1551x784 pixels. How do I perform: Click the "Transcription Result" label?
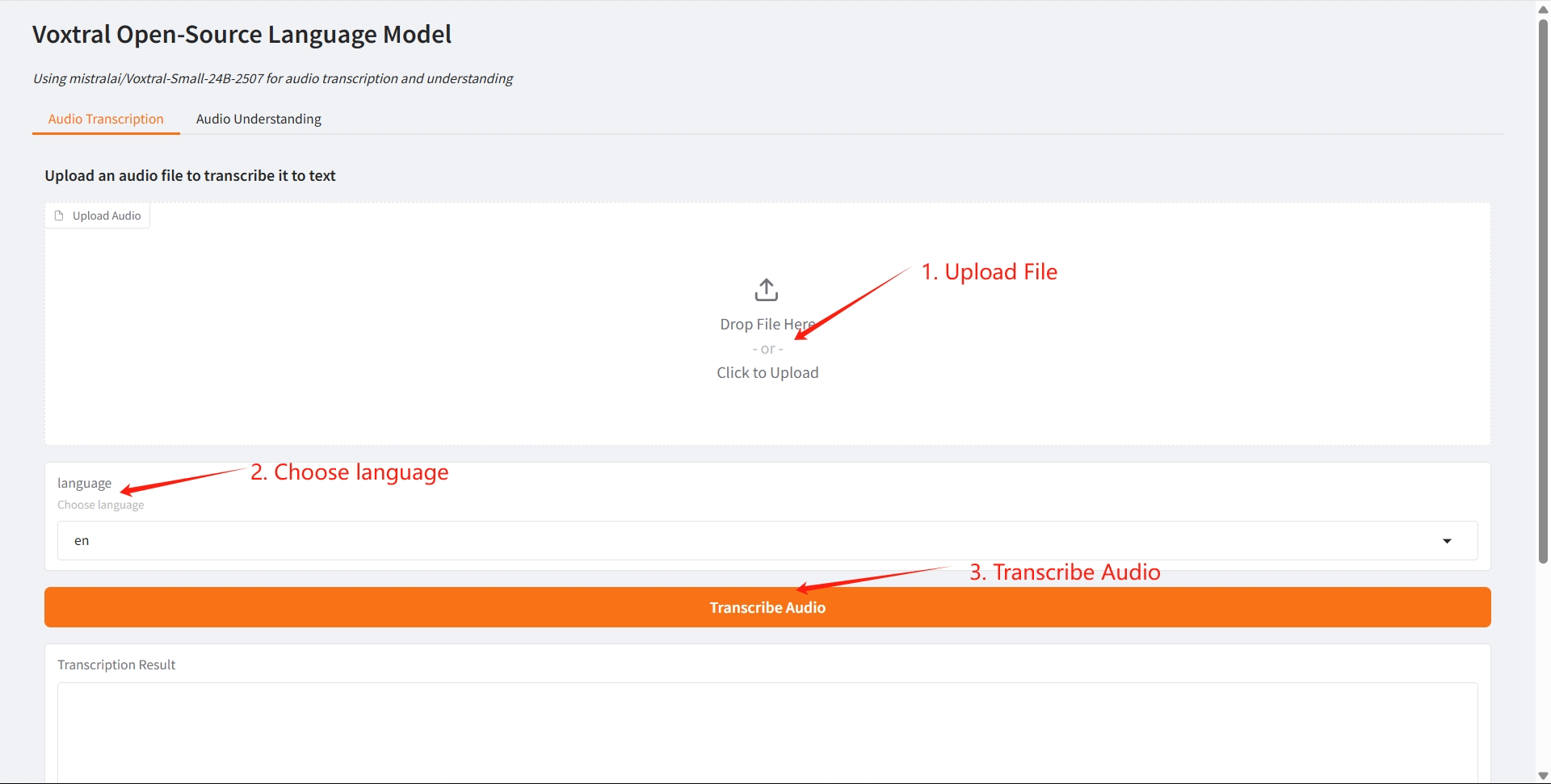[x=116, y=665]
